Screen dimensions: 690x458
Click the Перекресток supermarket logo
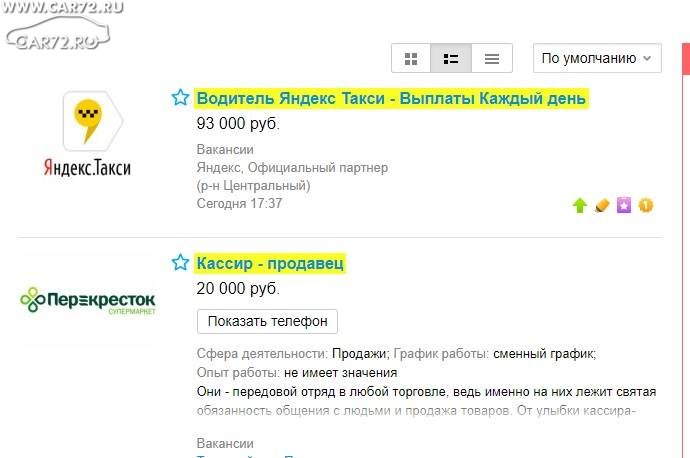(88, 300)
